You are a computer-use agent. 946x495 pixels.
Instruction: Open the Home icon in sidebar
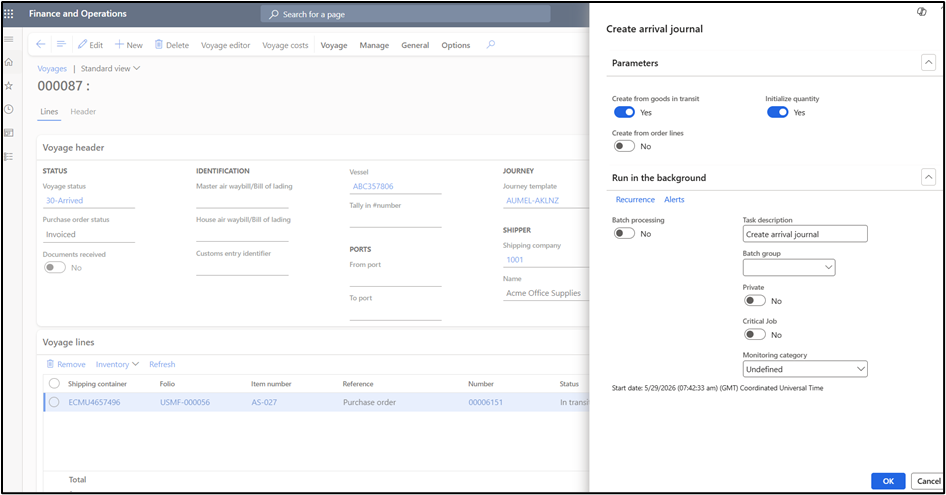(9, 62)
